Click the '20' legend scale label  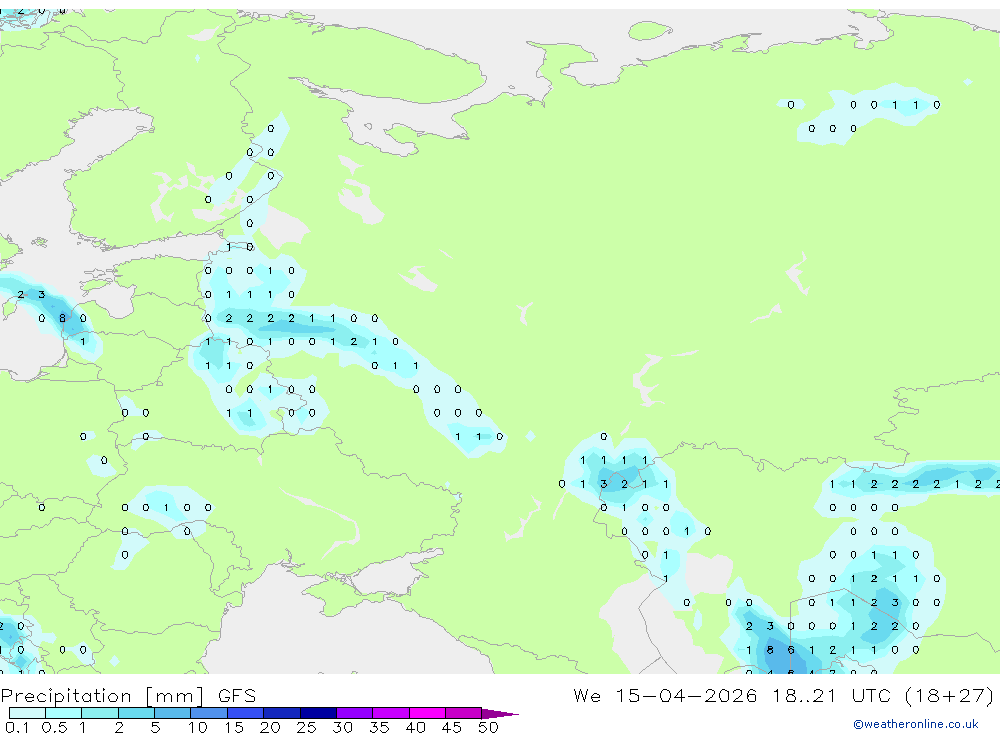coord(270,727)
